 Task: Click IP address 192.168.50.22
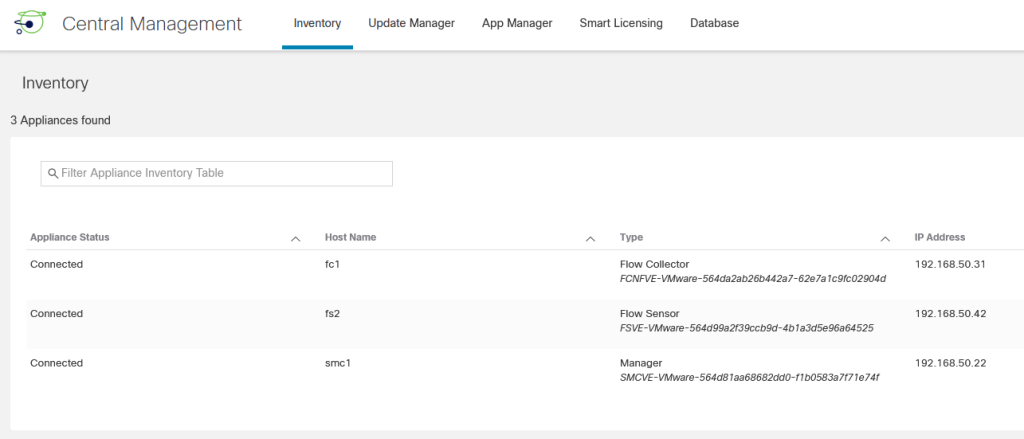tap(950, 363)
